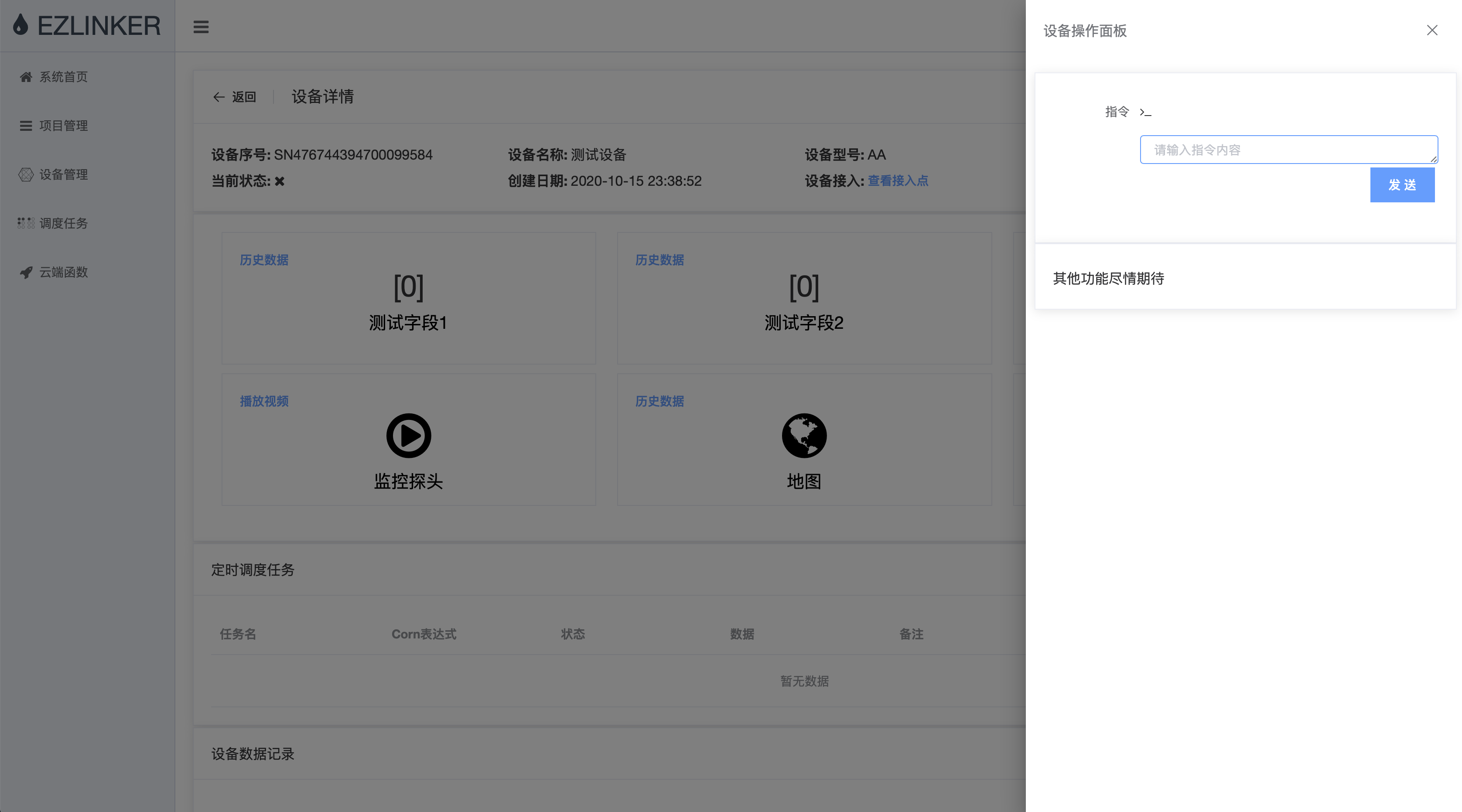Click the rocket icon beside 云端函数
The height and width of the screenshot is (812, 1462).
point(26,273)
